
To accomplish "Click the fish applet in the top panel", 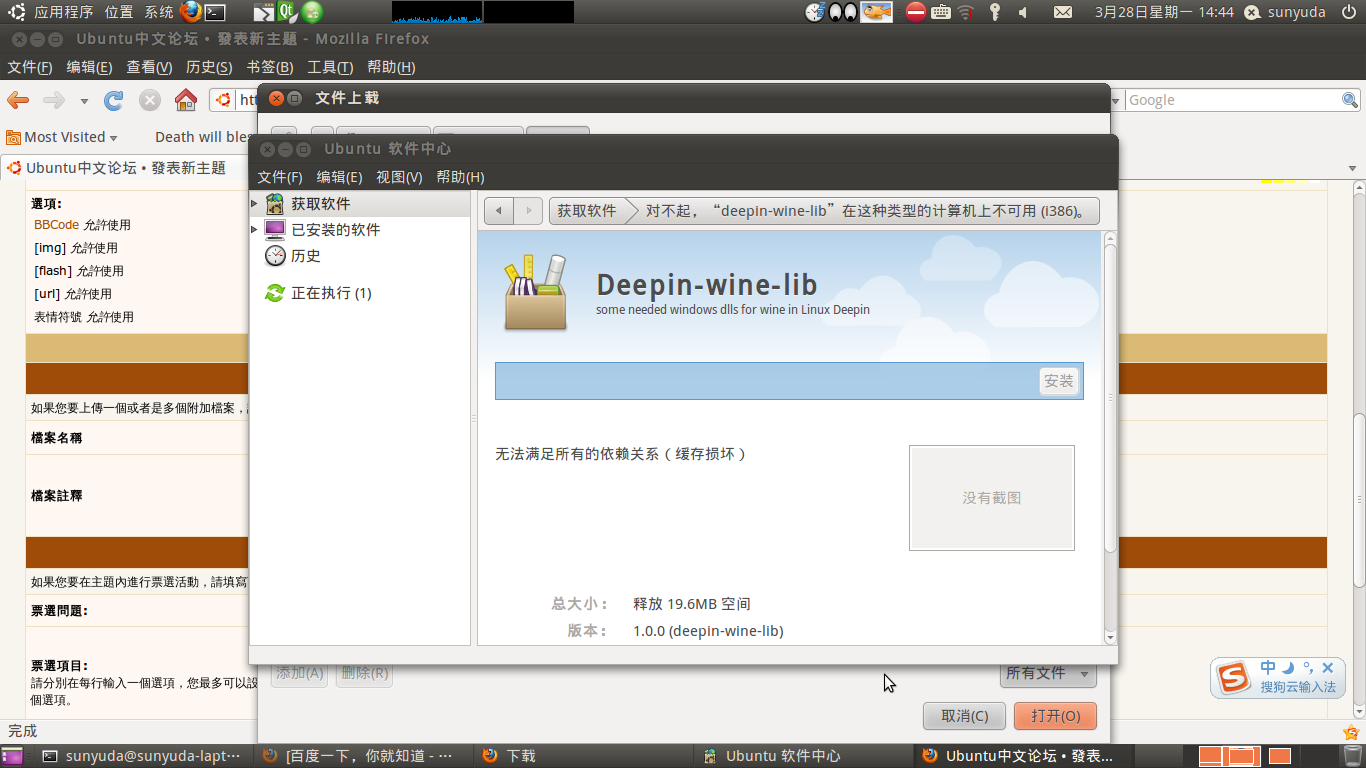I will tap(877, 12).
